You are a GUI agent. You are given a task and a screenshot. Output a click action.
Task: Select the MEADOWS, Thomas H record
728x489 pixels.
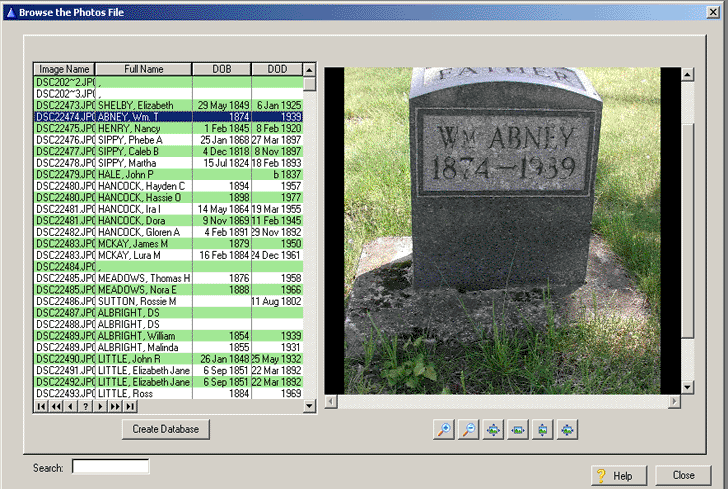144,278
